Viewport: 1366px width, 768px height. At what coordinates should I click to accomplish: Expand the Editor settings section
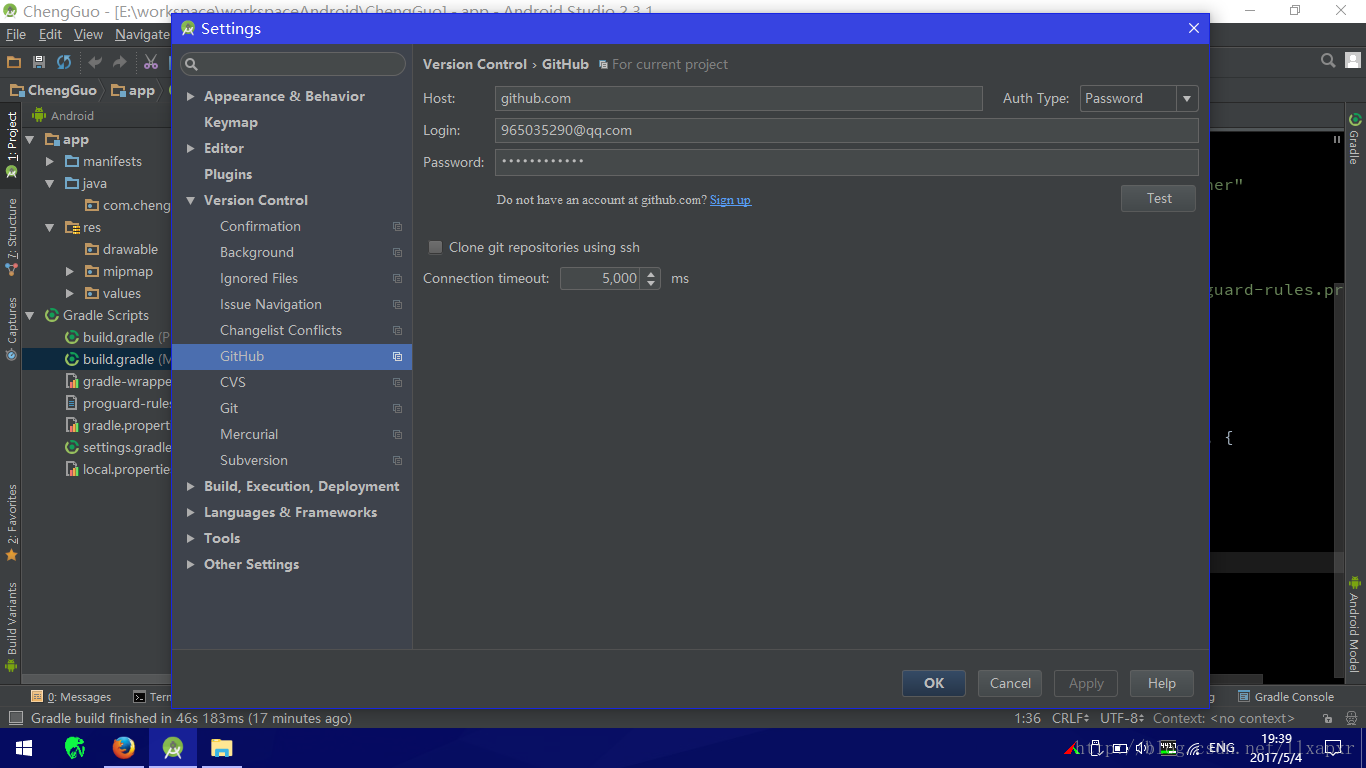point(191,149)
